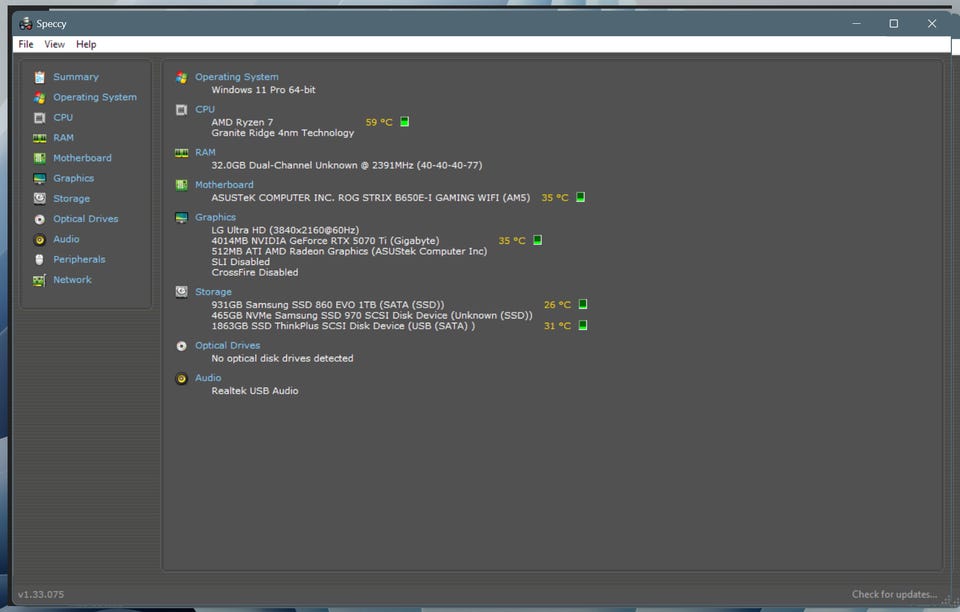Select Summary in the sidebar
This screenshot has height=612, width=960.
tap(76, 76)
